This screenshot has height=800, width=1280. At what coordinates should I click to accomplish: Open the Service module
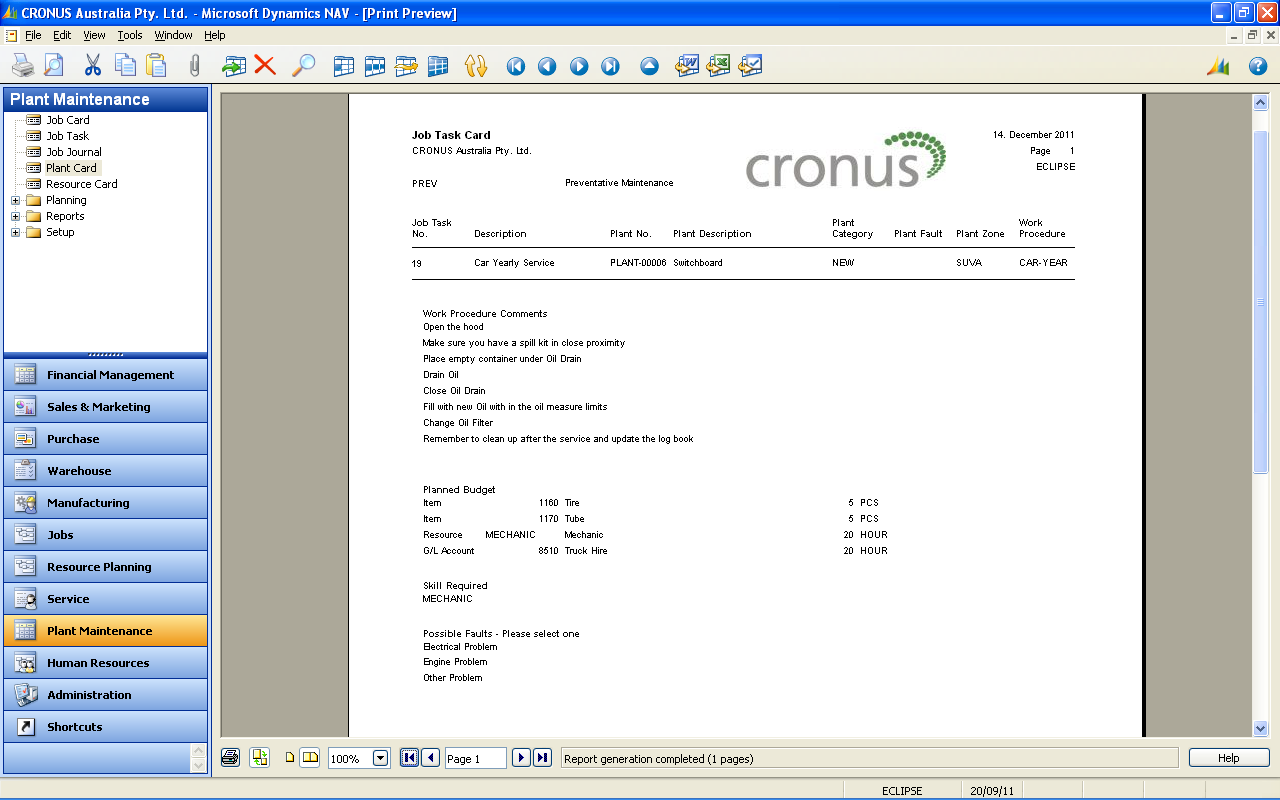click(x=106, y=599)
